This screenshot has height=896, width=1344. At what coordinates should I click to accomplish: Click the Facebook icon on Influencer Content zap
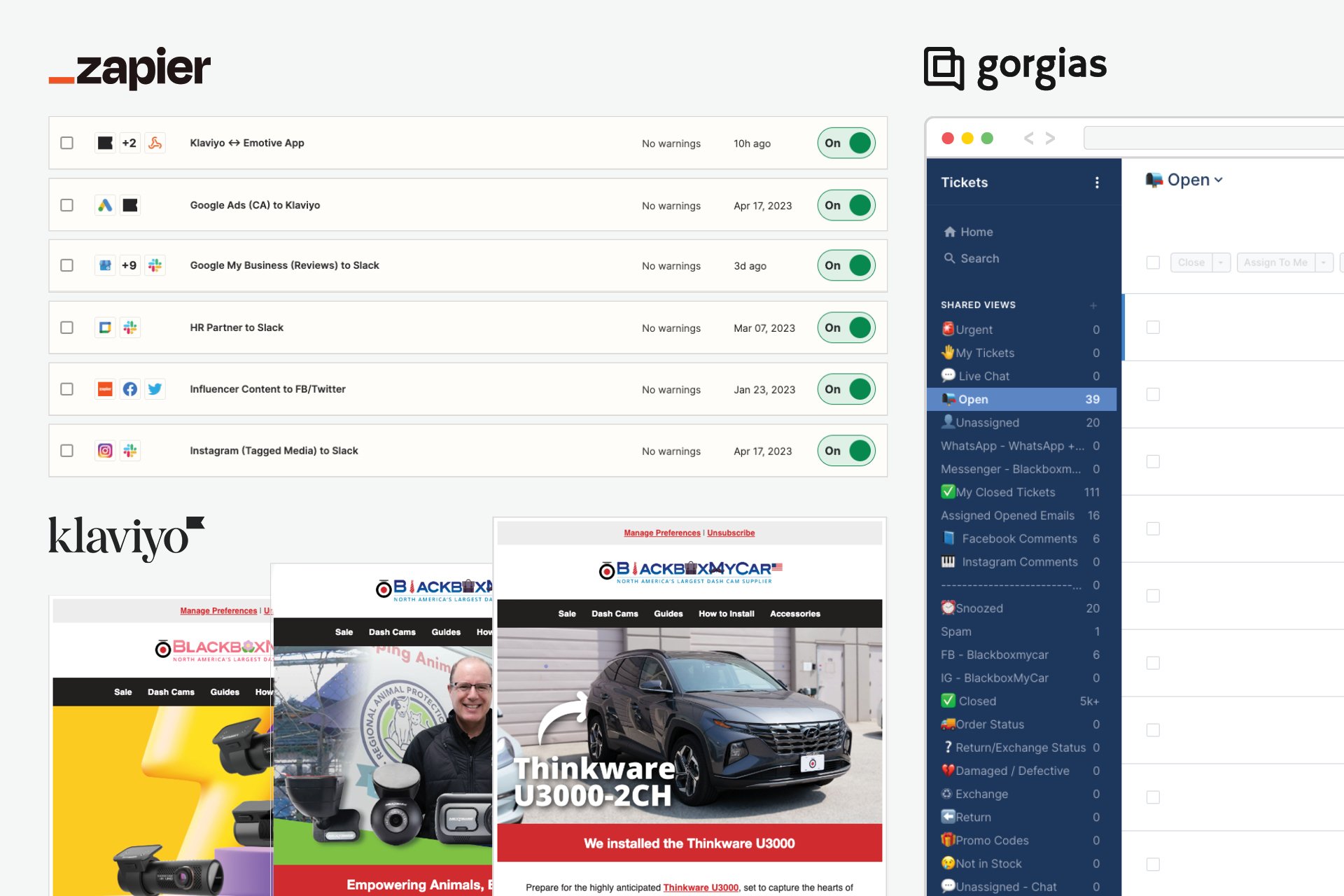pyautogui.click(x=130, y=389)
